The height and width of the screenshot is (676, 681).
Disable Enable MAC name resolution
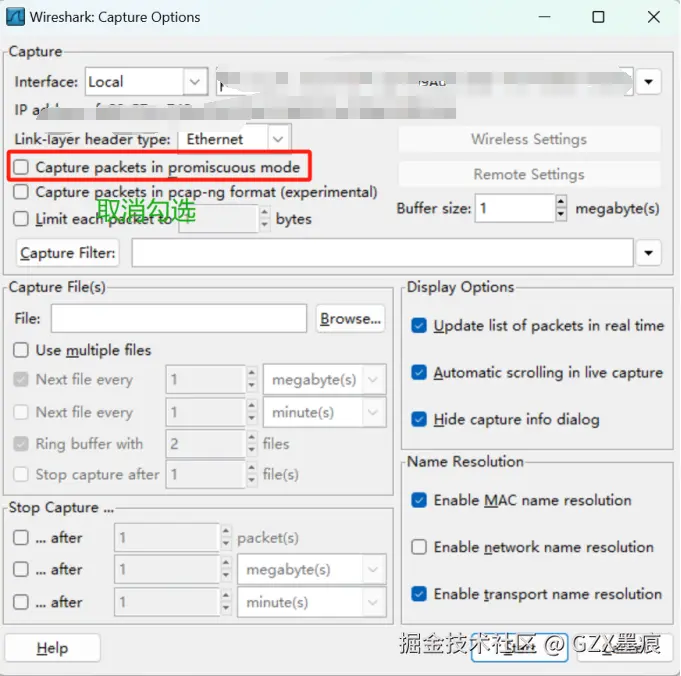(419, 500)
